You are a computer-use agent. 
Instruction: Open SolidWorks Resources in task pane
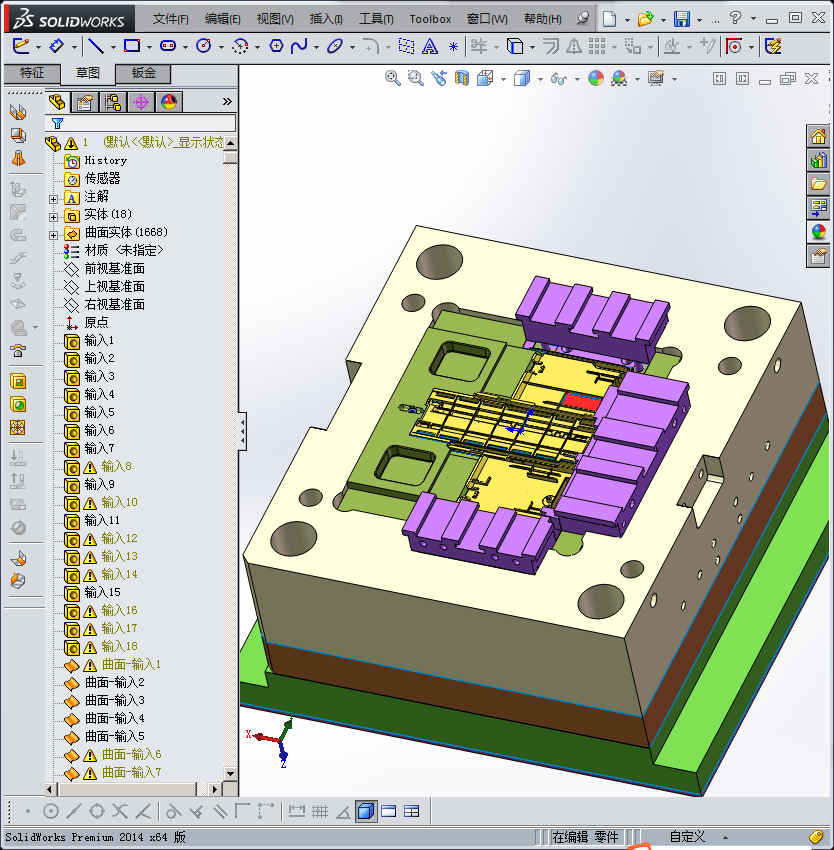[818, 136]
